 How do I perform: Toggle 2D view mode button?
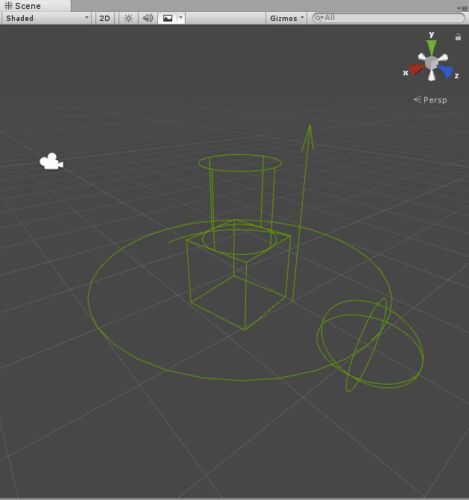(x=105, y=18)
